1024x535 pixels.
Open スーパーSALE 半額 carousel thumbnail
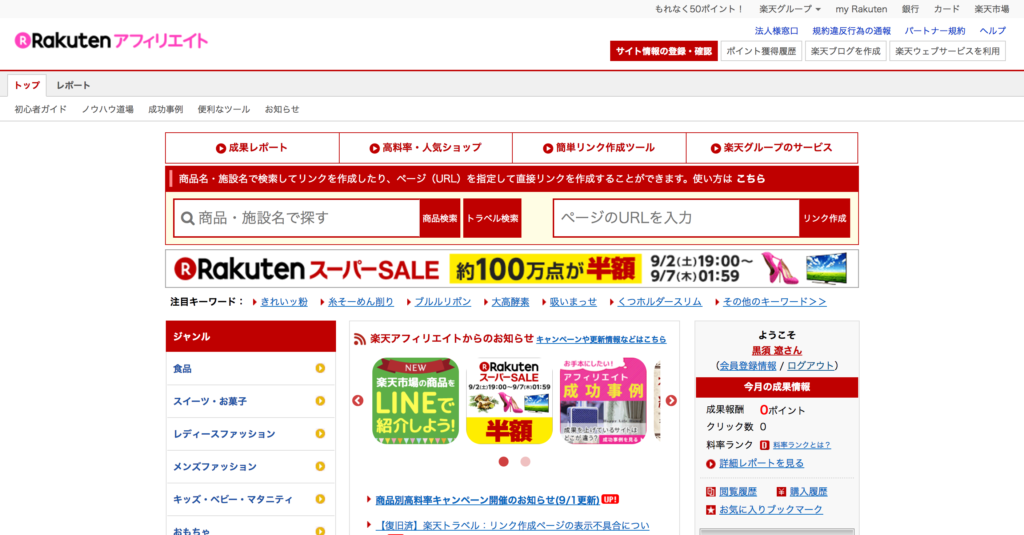(x=509, y=400)
